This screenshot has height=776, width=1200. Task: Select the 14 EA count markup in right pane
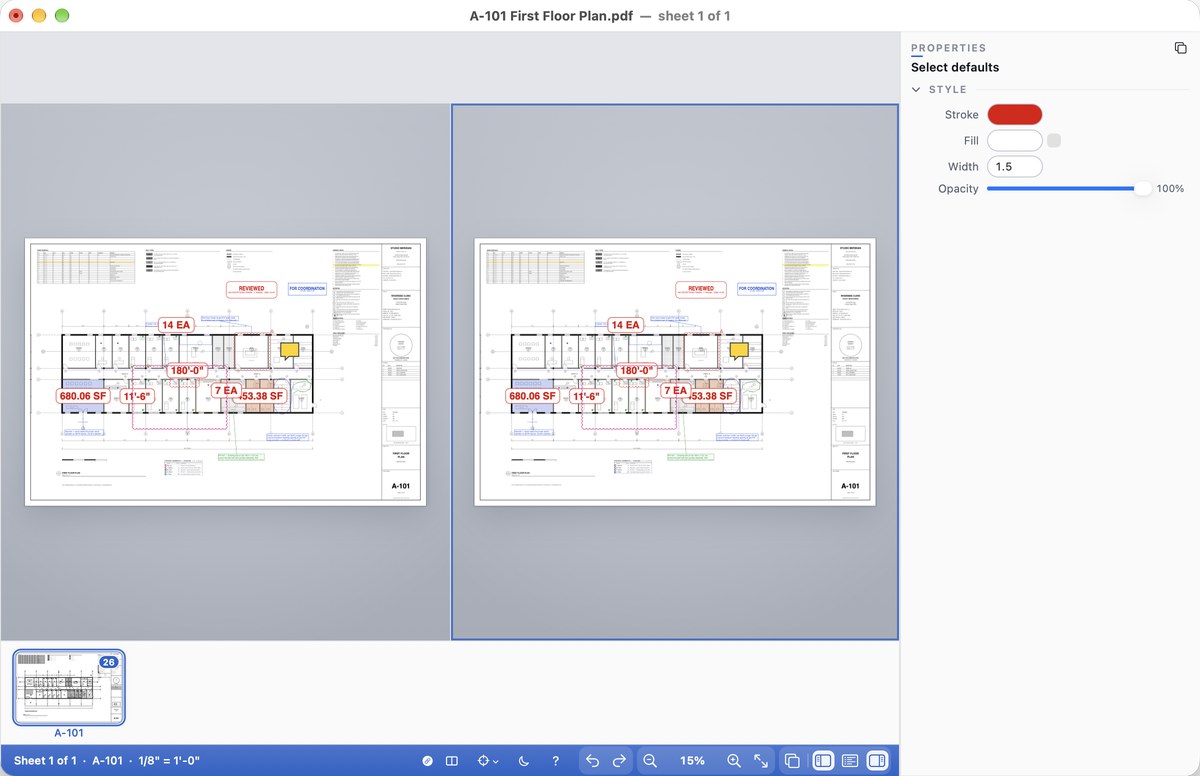(625, 325)
